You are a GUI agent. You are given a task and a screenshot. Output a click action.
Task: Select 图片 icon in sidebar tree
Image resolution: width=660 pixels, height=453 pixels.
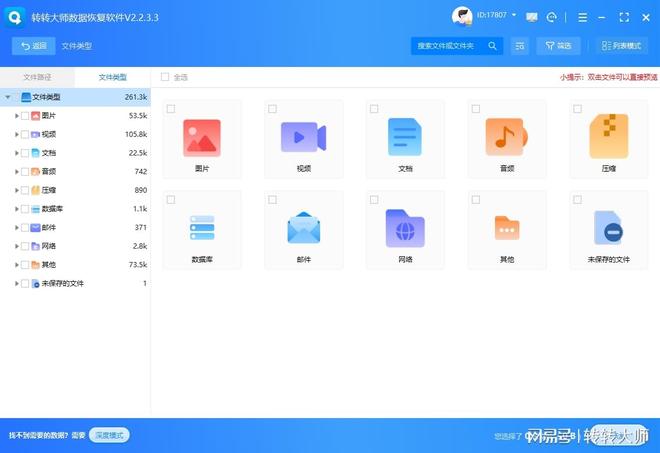(x=36, y=116)
